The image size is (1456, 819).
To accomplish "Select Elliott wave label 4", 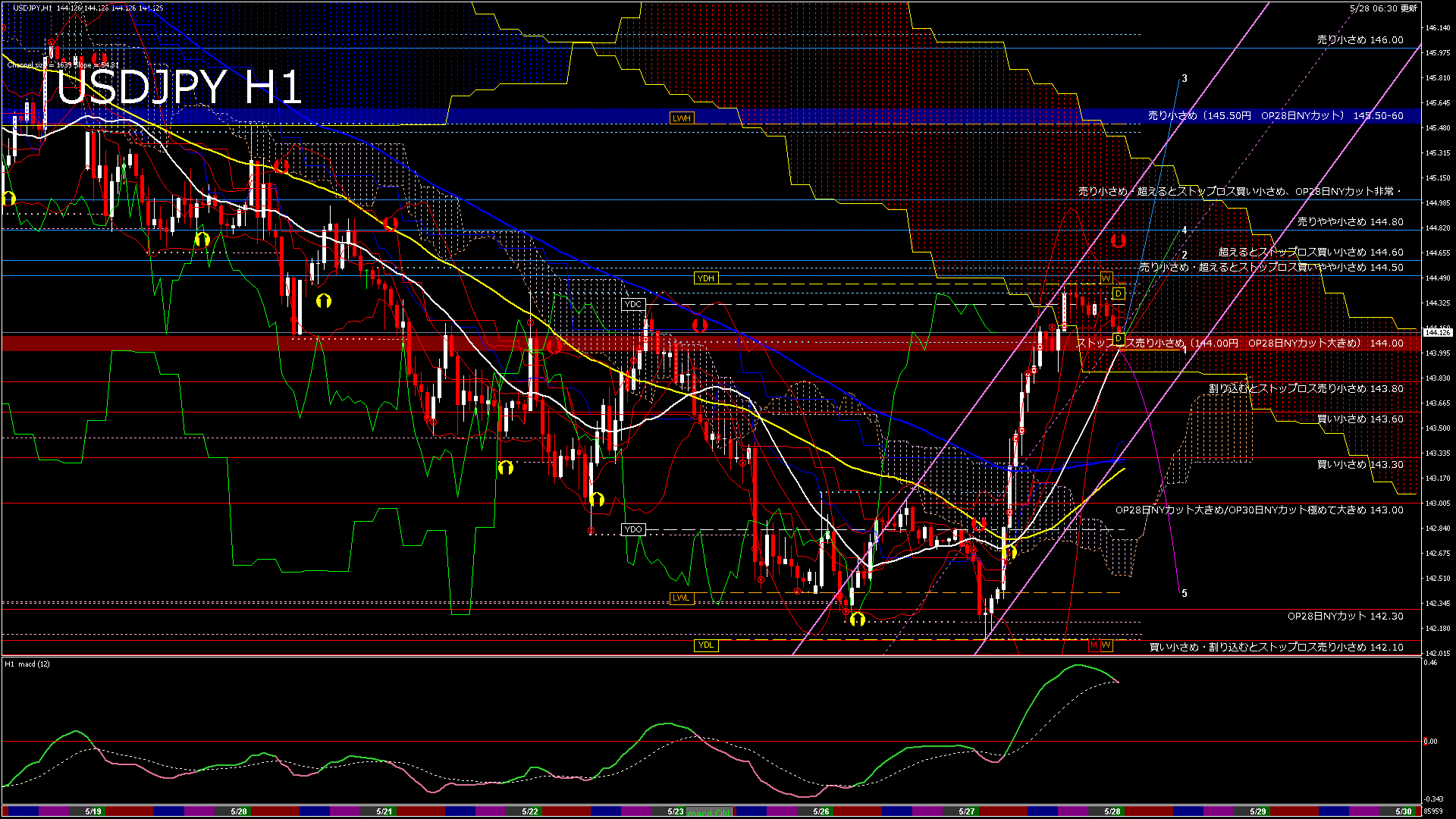I will (1185, 230).
